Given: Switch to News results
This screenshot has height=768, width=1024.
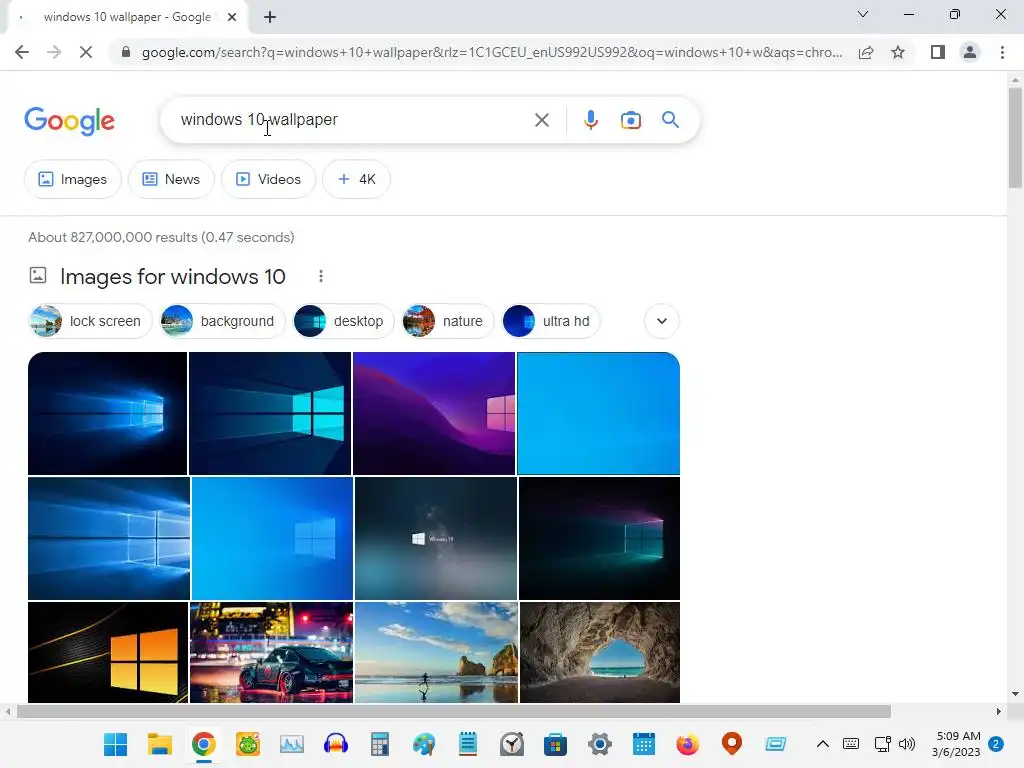Looking at the screenshot, I should [x=171, y=179].
